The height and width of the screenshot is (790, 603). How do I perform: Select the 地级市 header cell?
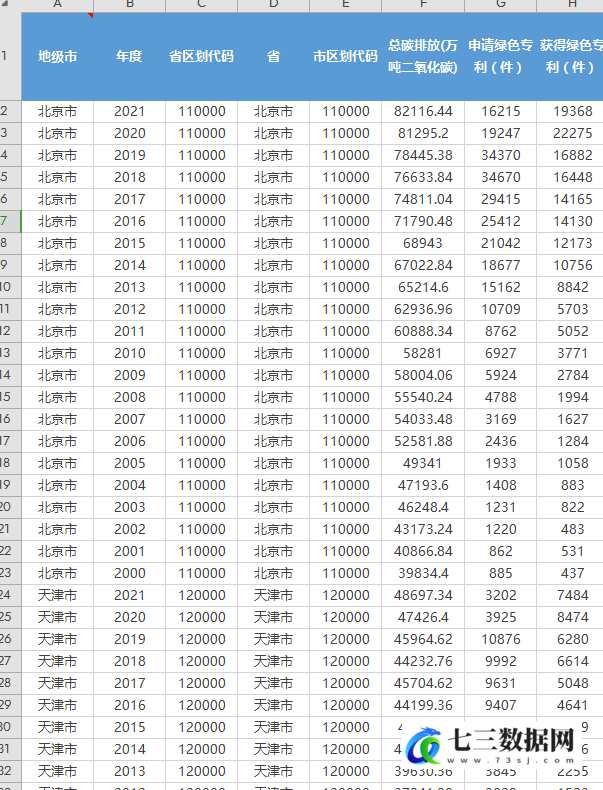point(57,56)
